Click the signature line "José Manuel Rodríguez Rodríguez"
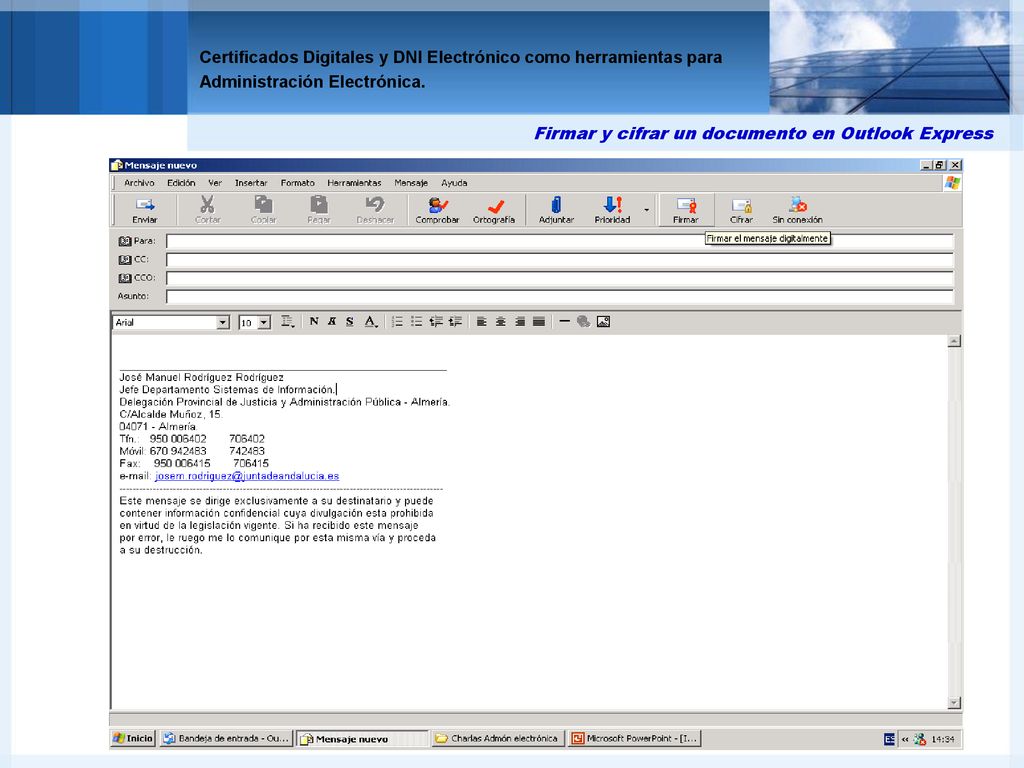 point(202,377)
